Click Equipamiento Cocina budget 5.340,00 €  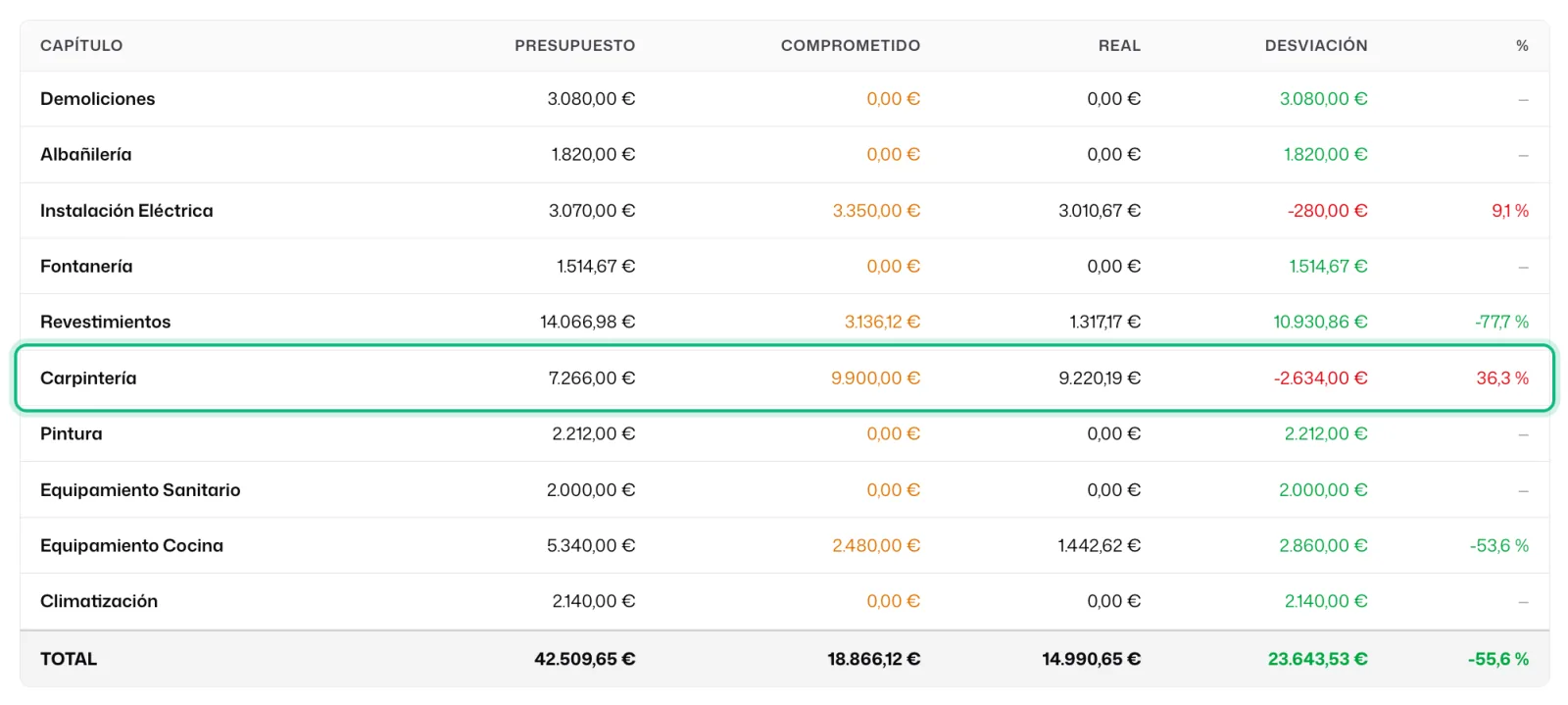pos(591,546)
